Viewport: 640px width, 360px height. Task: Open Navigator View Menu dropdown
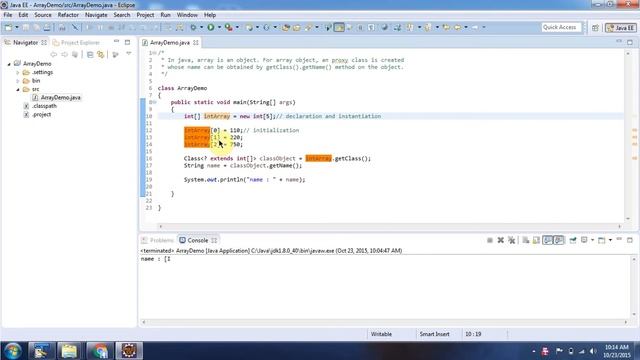click(x=129, y=54)
